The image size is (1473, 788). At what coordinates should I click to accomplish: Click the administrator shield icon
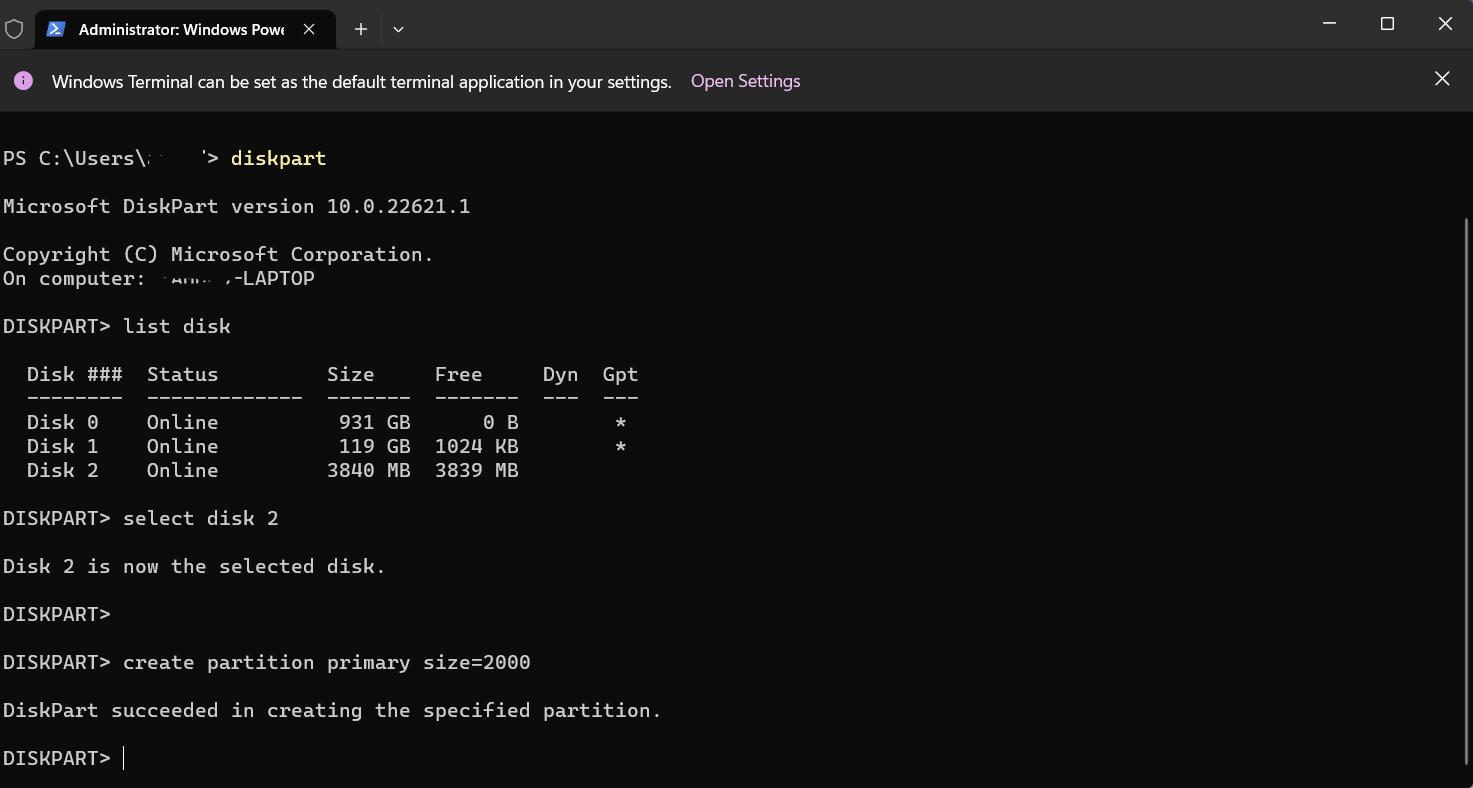(14, 30)
